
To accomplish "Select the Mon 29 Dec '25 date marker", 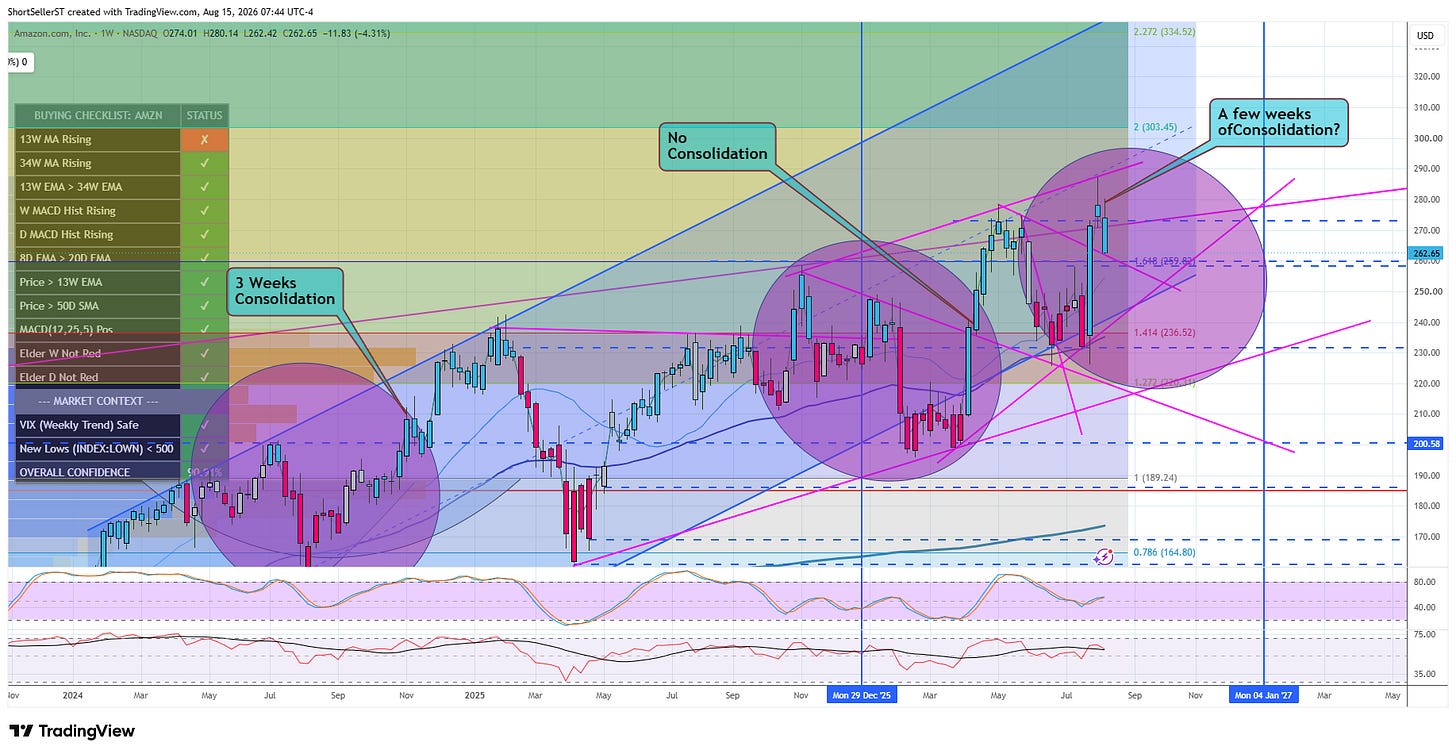I will pyautogui.click(x=862, y=694).
